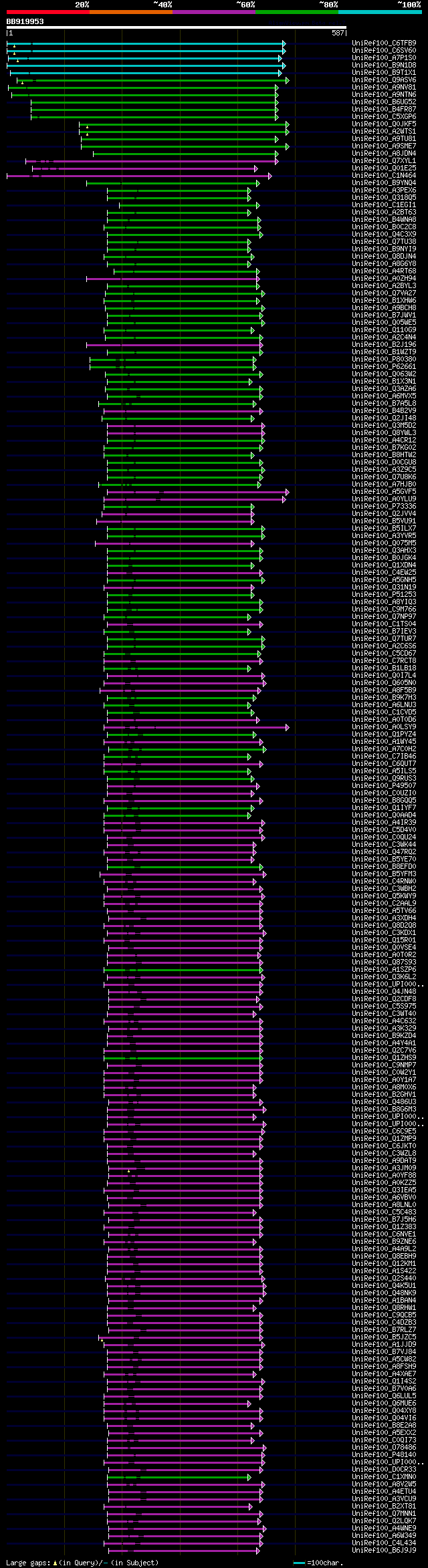Screen dimensions: 428x1568
Task: Select hit label UniRef100_B2J196
Action: pyautogui.click(x=384, y=345)
